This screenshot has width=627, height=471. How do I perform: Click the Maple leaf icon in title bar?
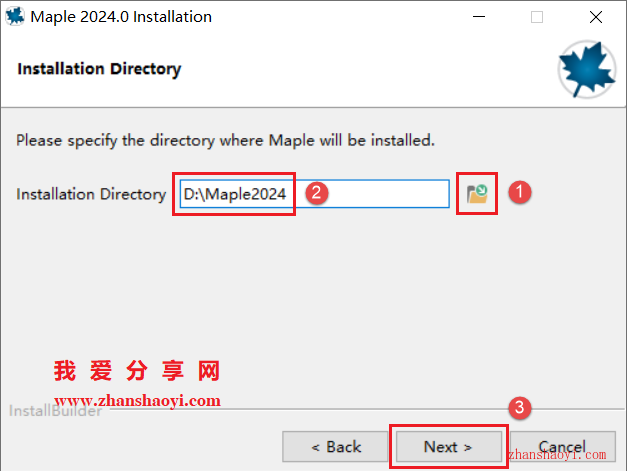pos(15,16)
